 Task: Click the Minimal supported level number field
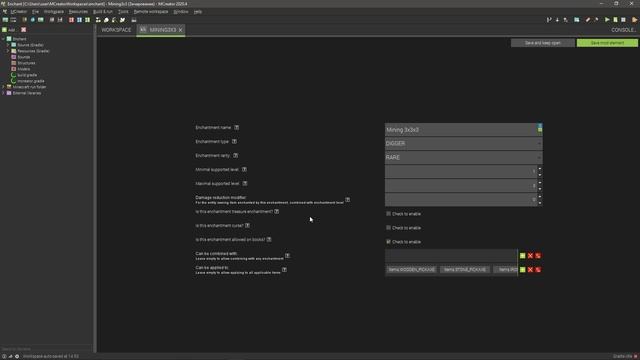click(x=461, y=171)
